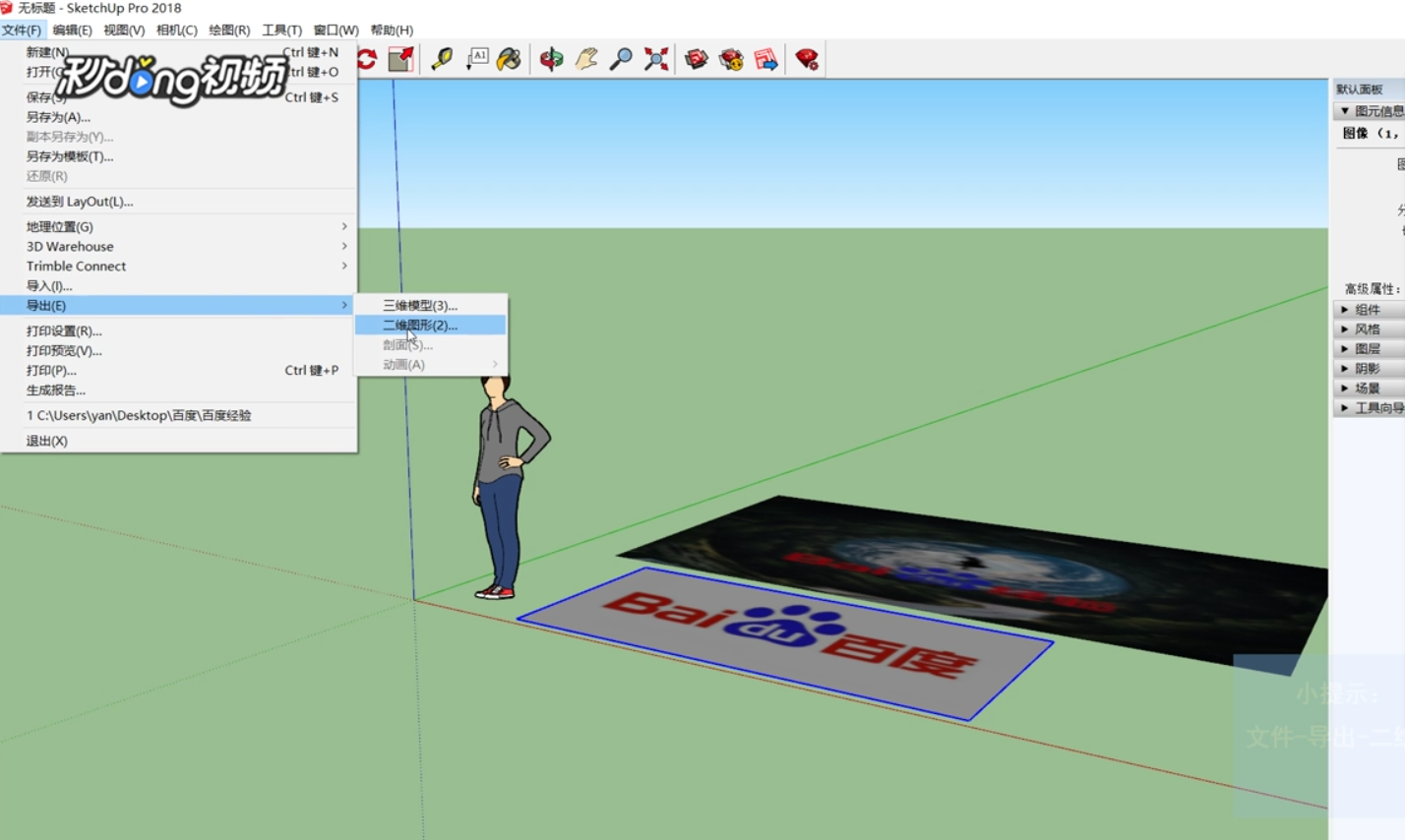Screen dimensions: 1405x840
Task: Click the Zoom Extents icon
Action: pyautogui.click(x=655, y=59)
